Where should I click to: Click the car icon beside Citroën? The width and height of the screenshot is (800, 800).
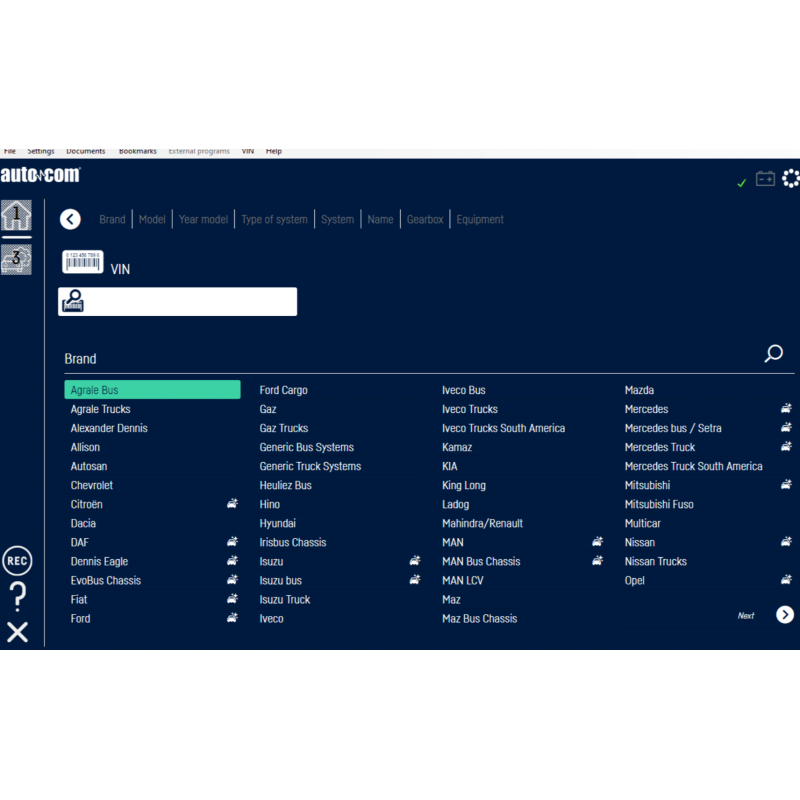(x=232, y=504)
